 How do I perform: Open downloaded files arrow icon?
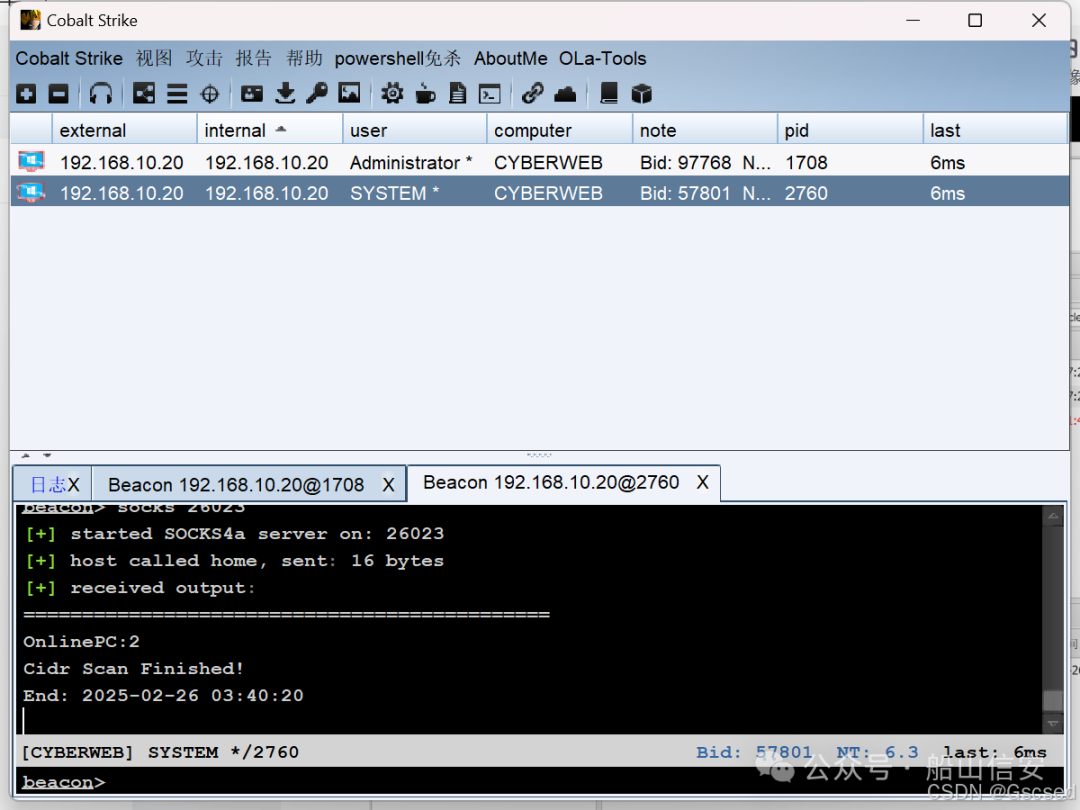pyautogui.click(x=285, y=94)
